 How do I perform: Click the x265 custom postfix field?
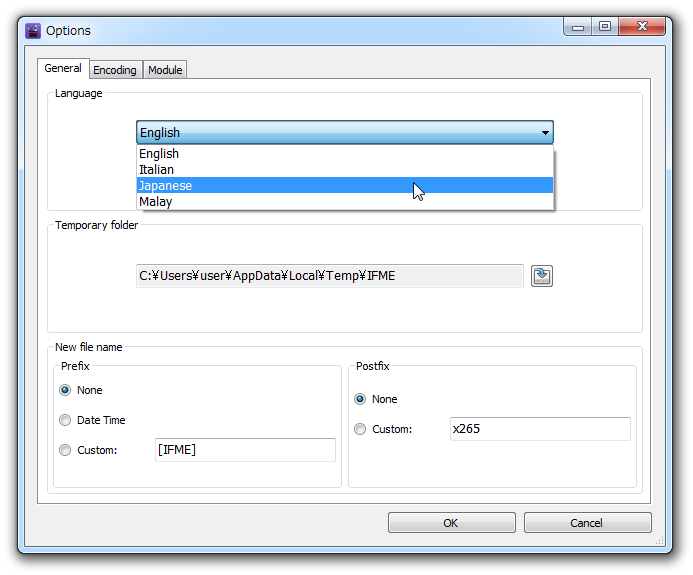[540, 429]
